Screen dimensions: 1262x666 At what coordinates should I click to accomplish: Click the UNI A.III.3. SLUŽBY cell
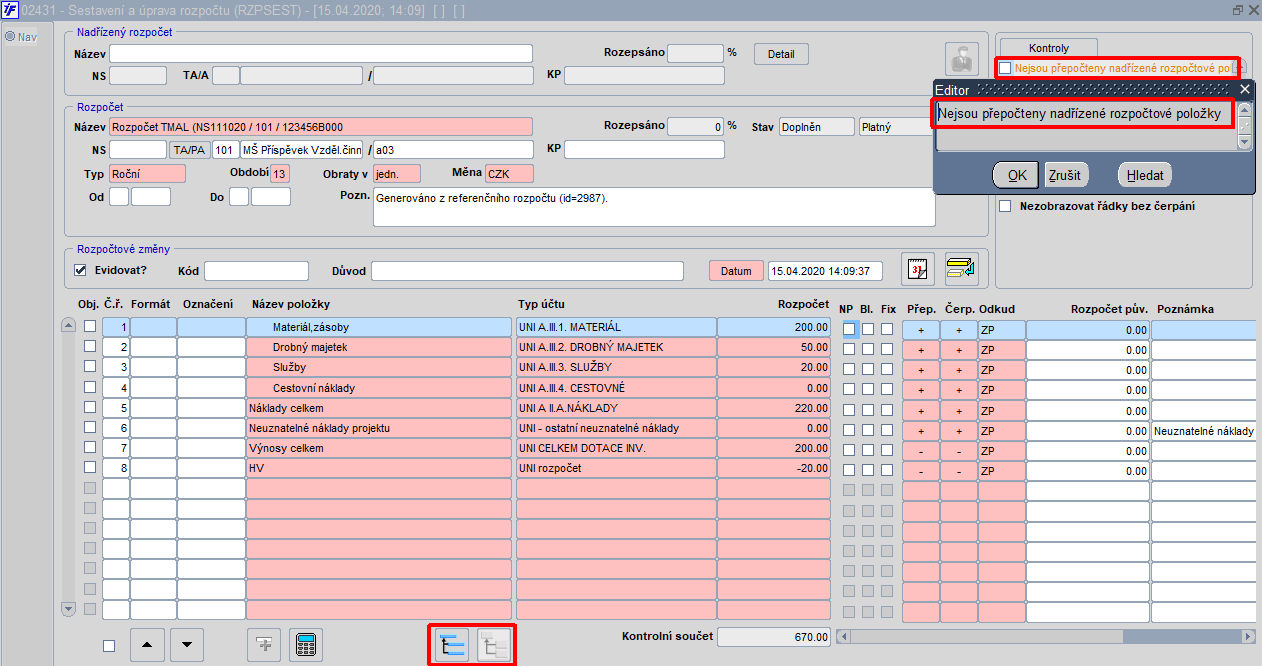coord(616,368)
